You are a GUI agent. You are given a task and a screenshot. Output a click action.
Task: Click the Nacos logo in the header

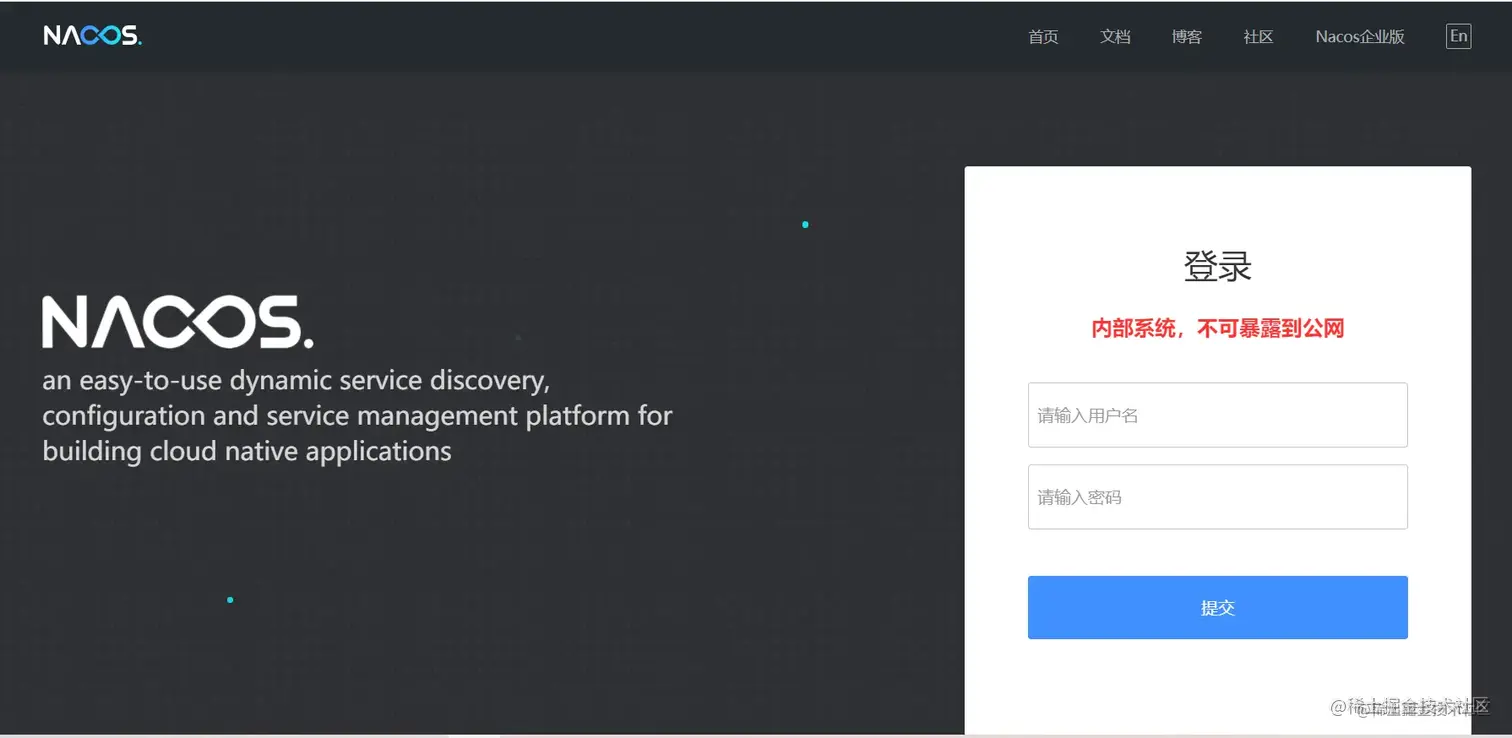tap(93, 36)
